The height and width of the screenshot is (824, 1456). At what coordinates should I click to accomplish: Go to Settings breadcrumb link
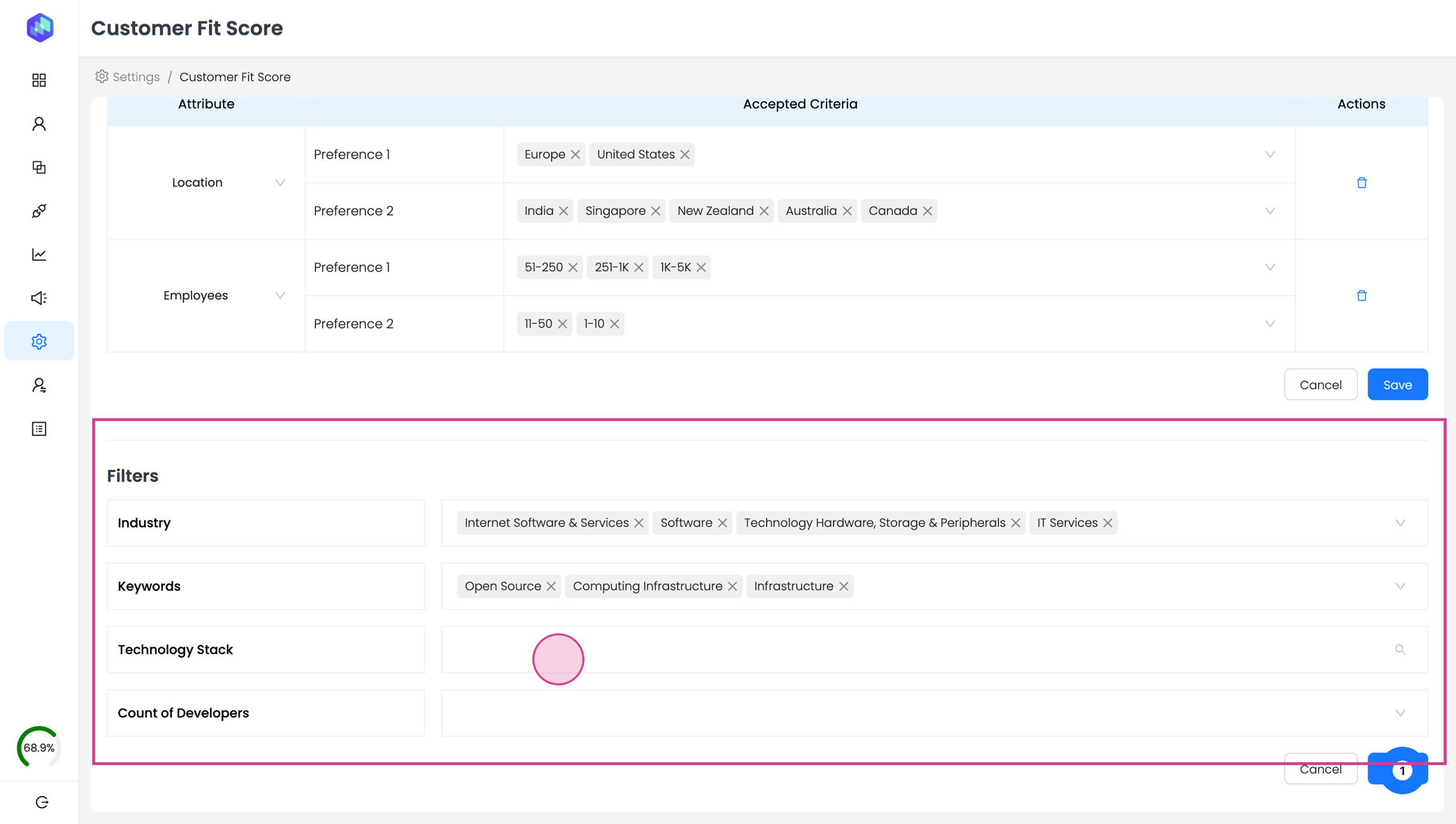(135, 77)
